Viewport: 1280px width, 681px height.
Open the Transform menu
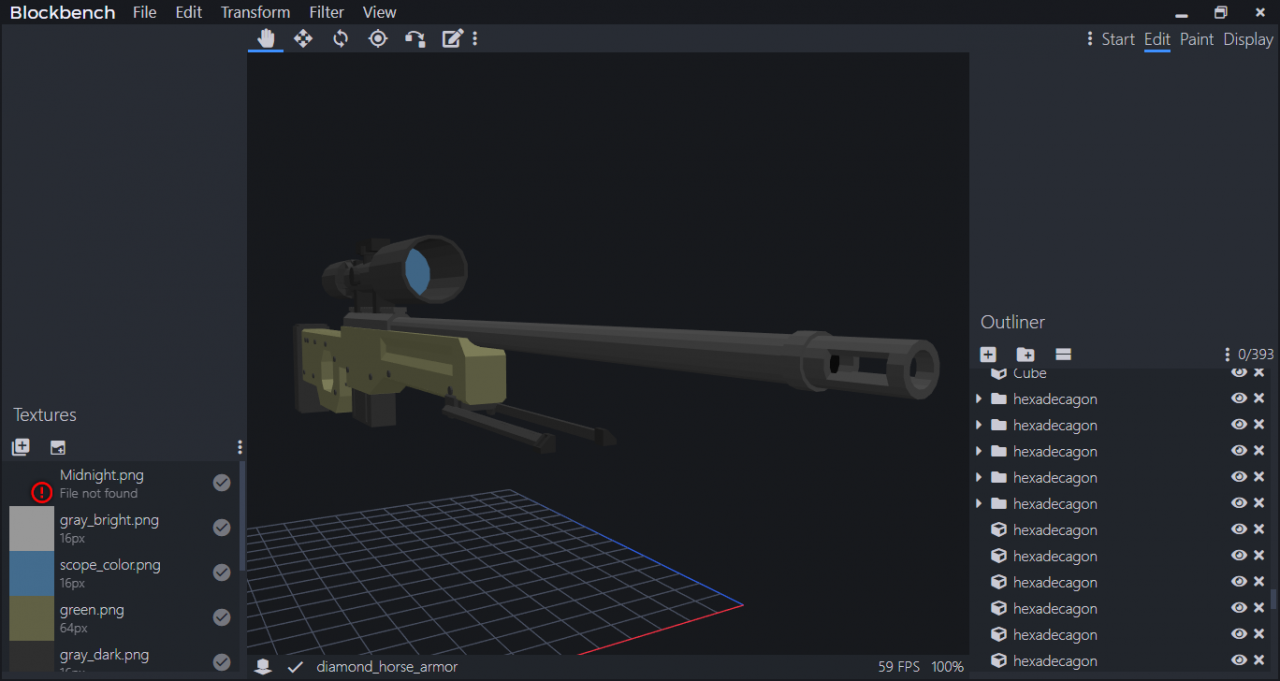255,12
